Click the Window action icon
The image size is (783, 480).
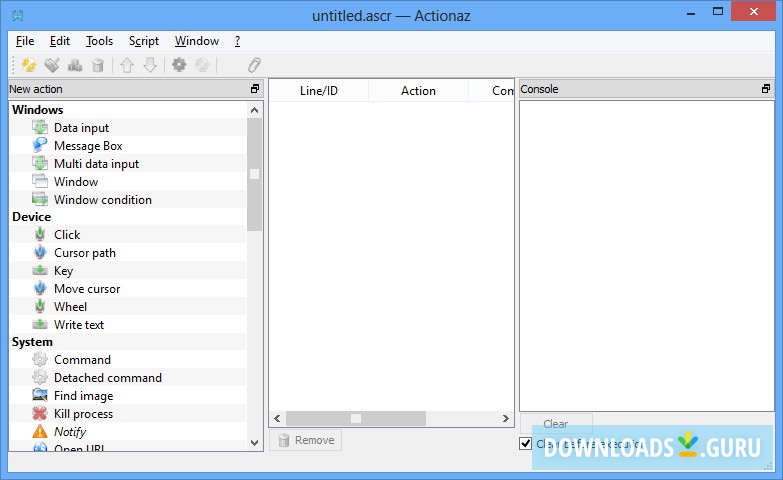click(40, 181)
